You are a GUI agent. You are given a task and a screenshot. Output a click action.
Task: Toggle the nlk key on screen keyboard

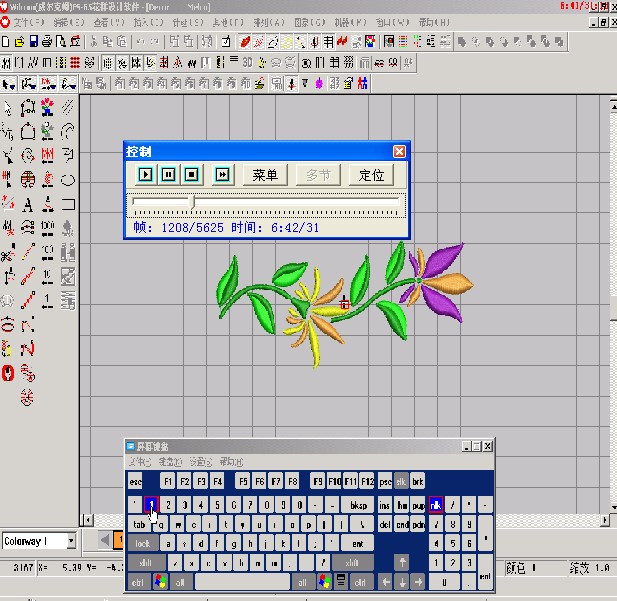tap(436, 505)
